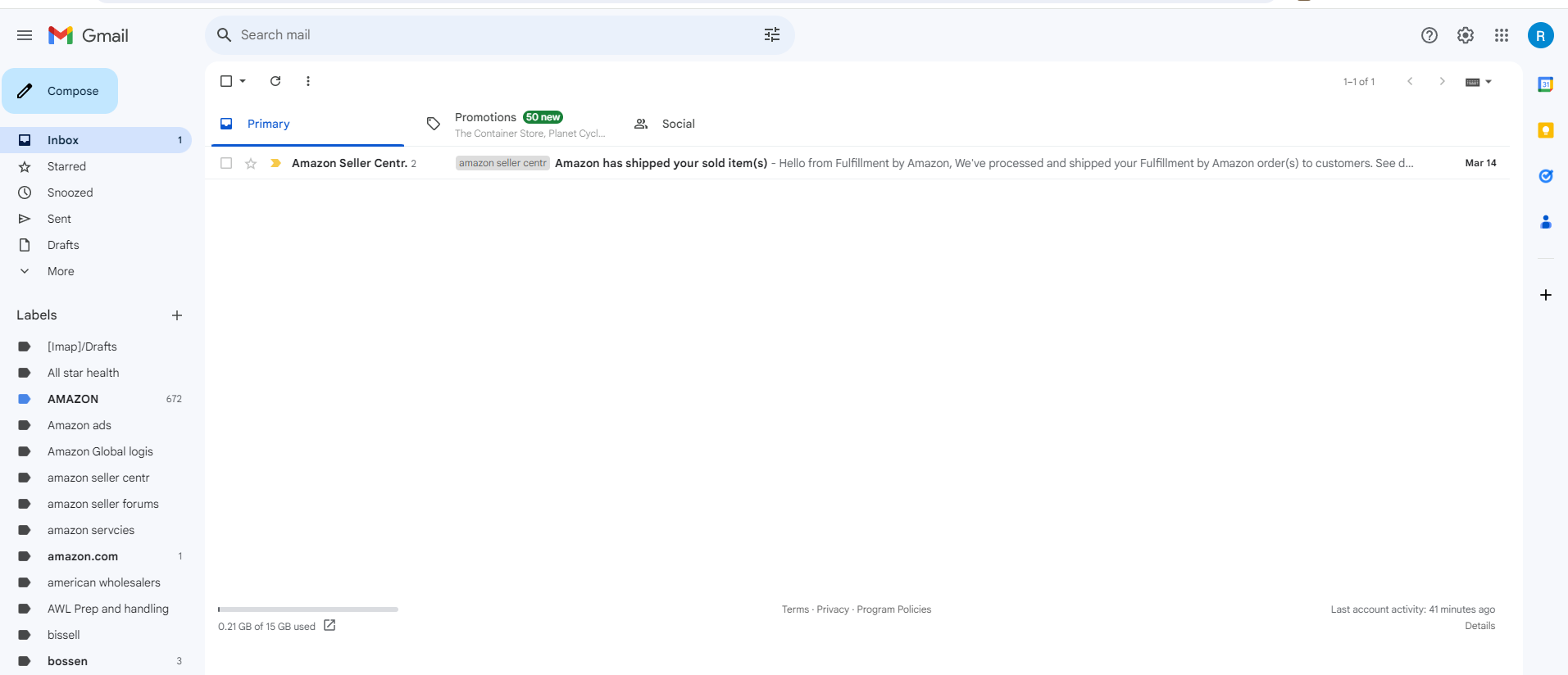Open the amazon servcies label
The image size is (1568, 675).
click(x=96, y=530)
